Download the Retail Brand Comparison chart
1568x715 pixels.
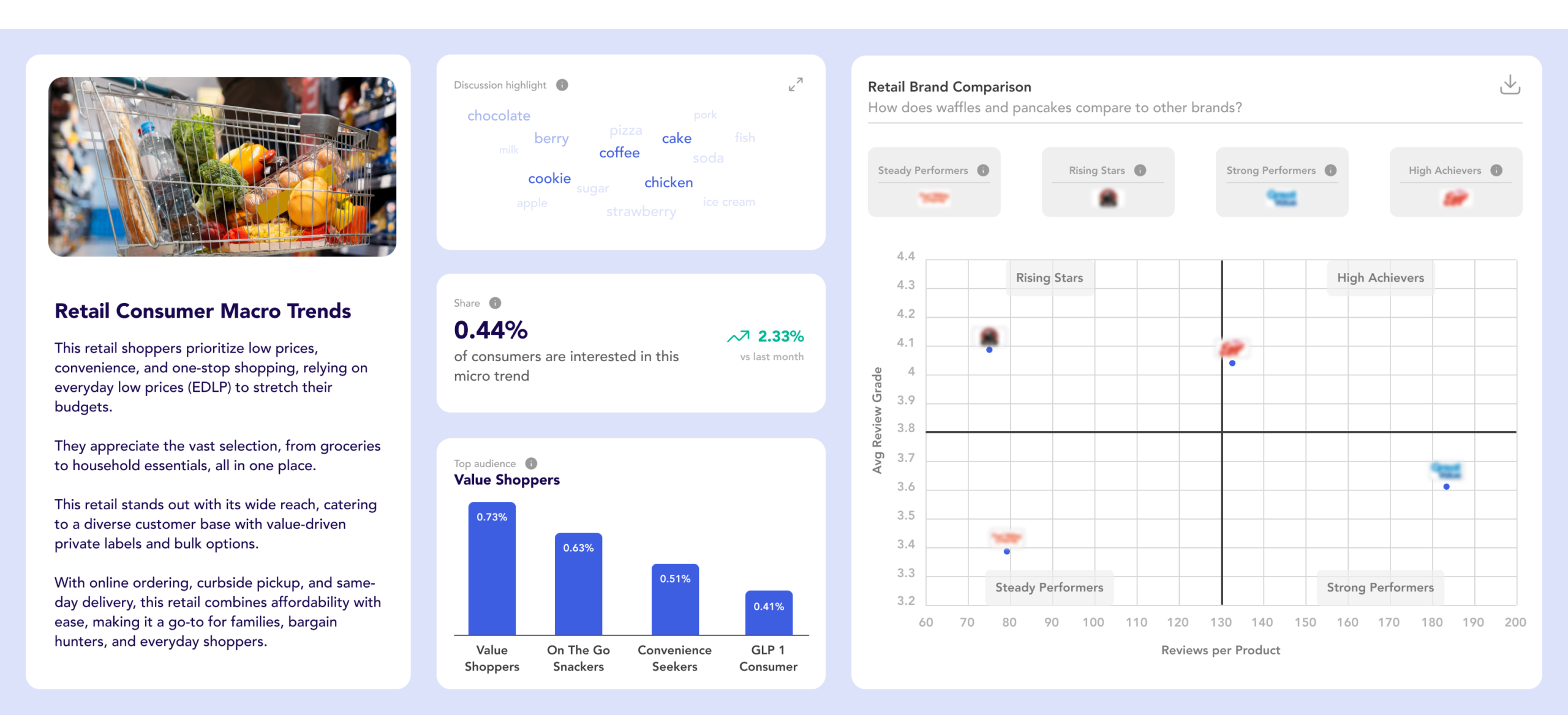coord(1509,86)
